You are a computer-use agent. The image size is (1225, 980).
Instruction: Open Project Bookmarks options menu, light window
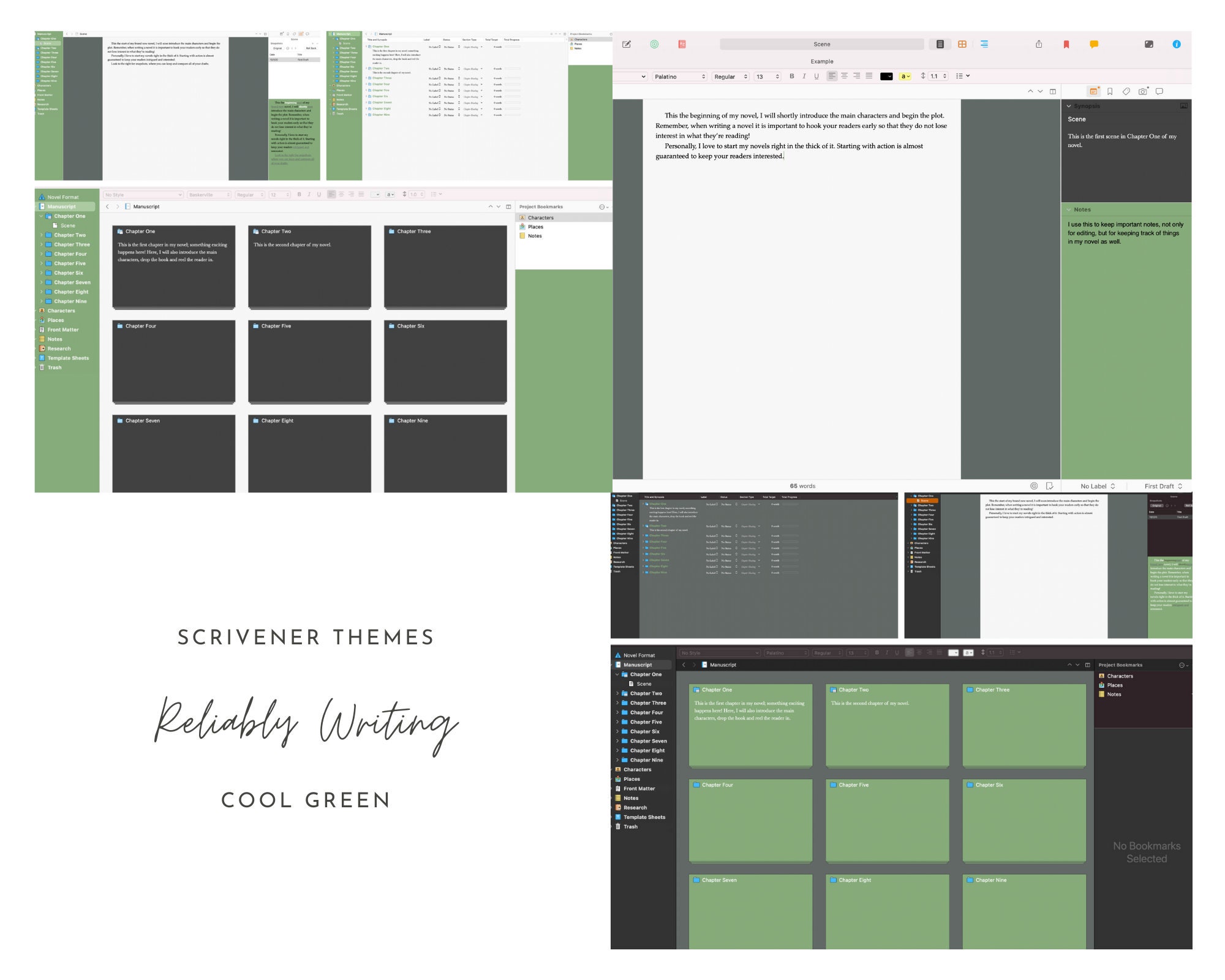pyautogui.click(x=604, y=207)
